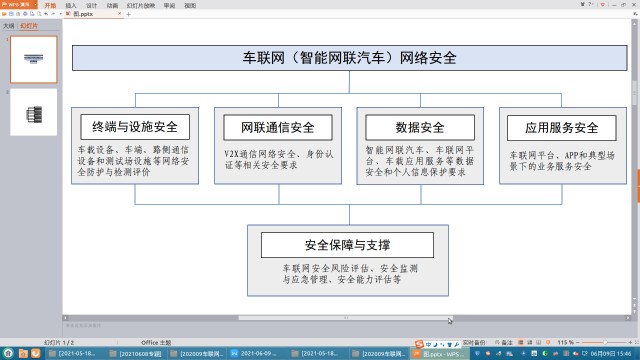Click the save quick-access icon

pos(11,14)
